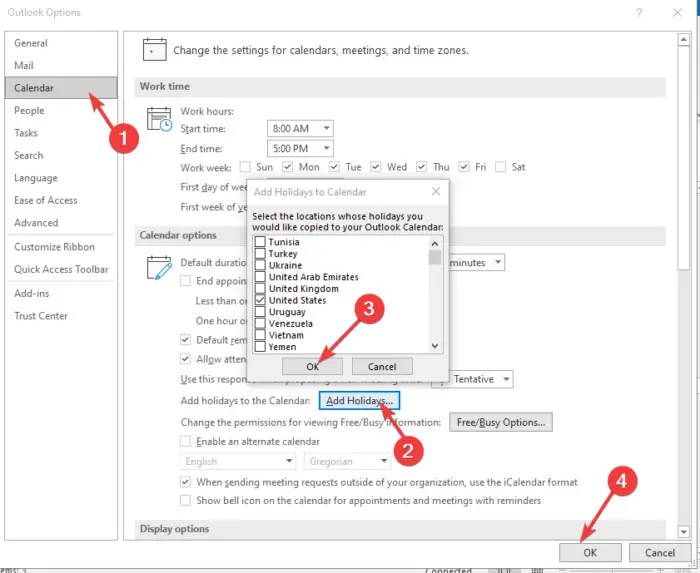Check the United Kingdom holidays checkbox
The image size is (700, 573).
260,288
